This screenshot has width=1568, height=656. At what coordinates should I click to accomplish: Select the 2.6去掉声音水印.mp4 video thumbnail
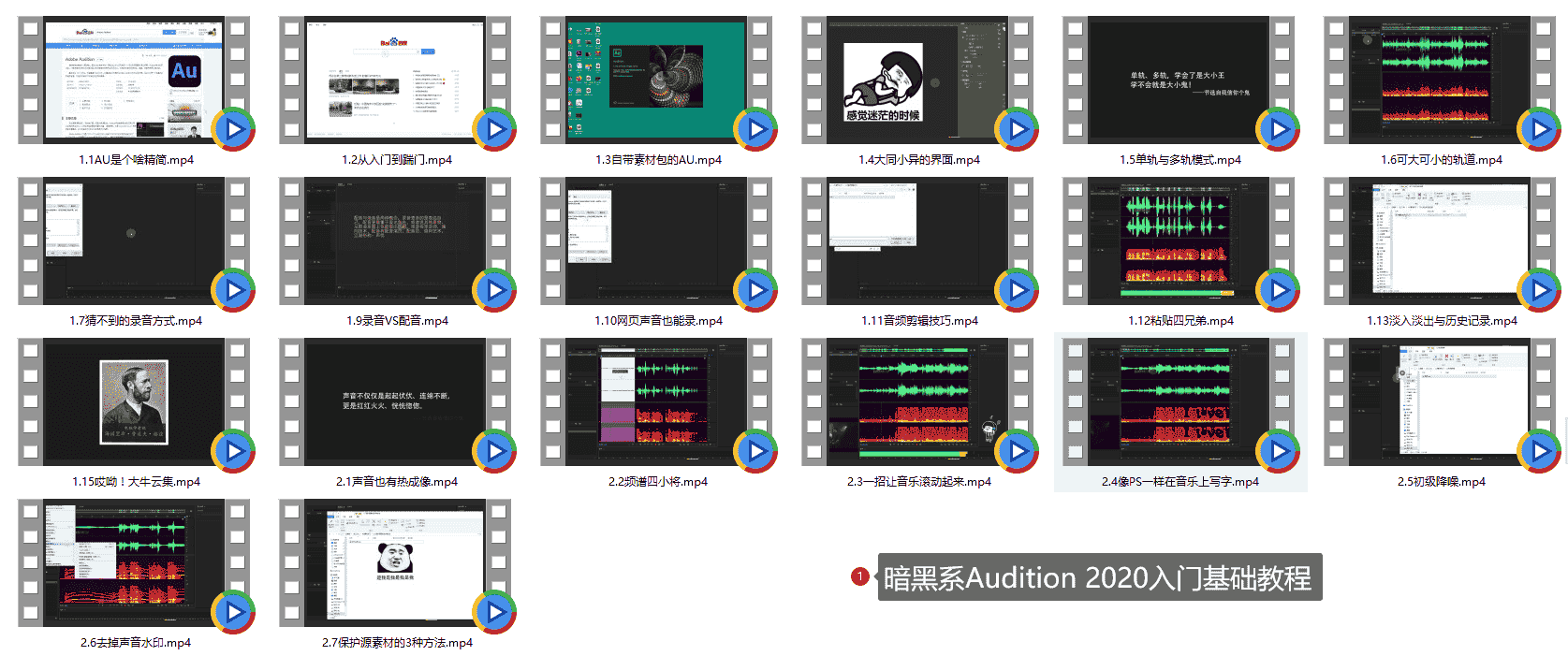click(134, 562)
